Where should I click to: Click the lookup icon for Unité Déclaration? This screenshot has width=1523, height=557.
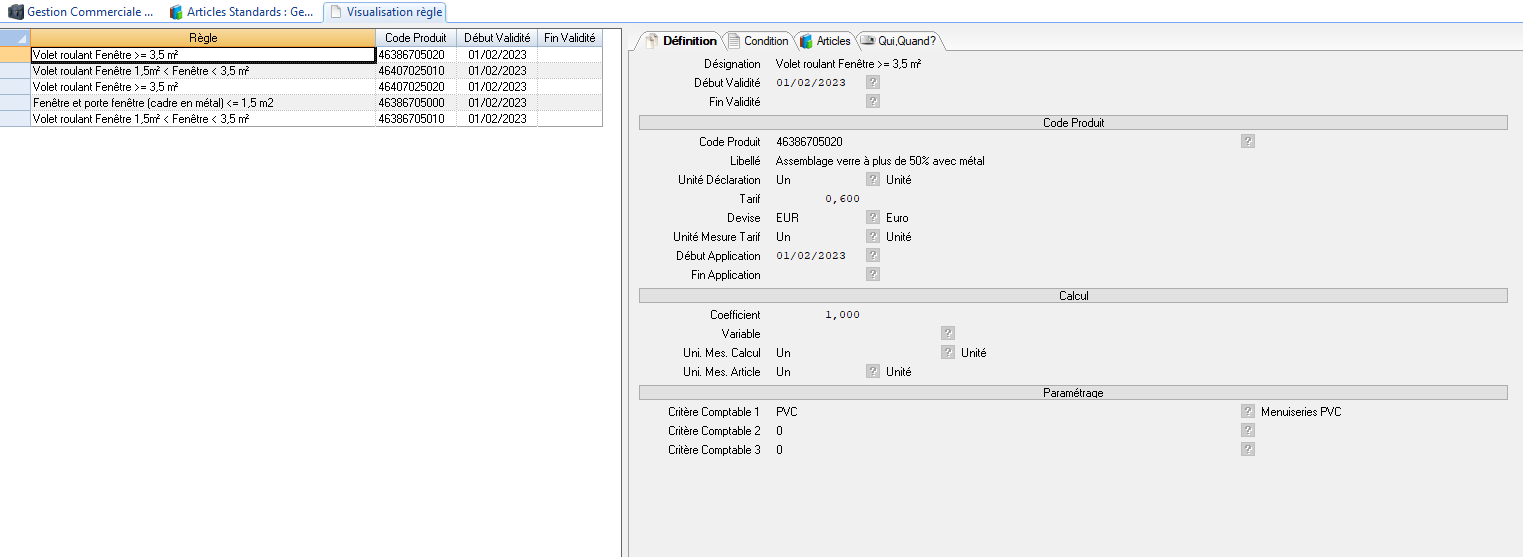click(x=873, y=180)
